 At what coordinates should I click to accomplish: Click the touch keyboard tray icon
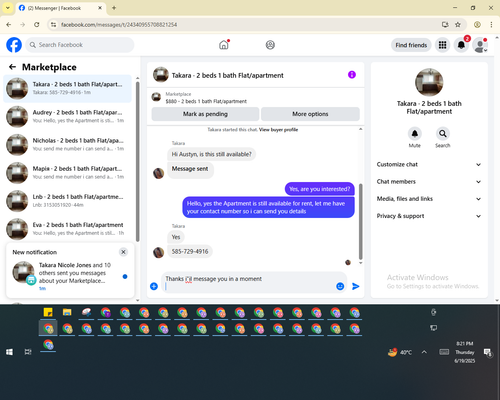click(x=444, y=352)
